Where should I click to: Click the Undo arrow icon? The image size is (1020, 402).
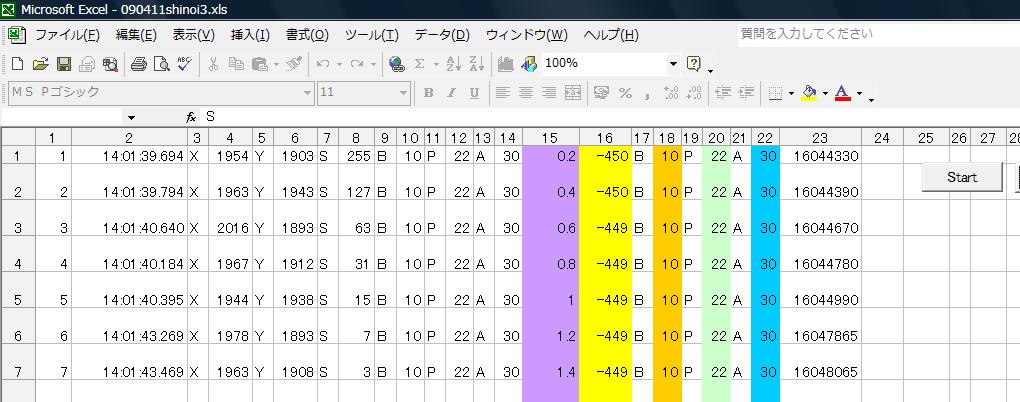(323, 64)
